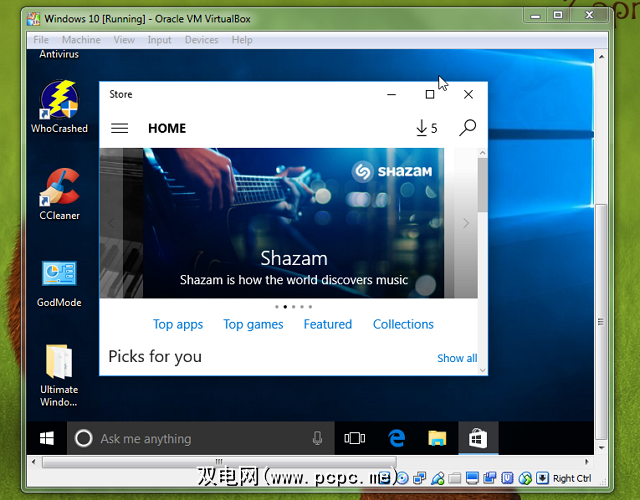640x500 pixels.
Task: Click the Store taskbar icon
Action: coord(478,438)
